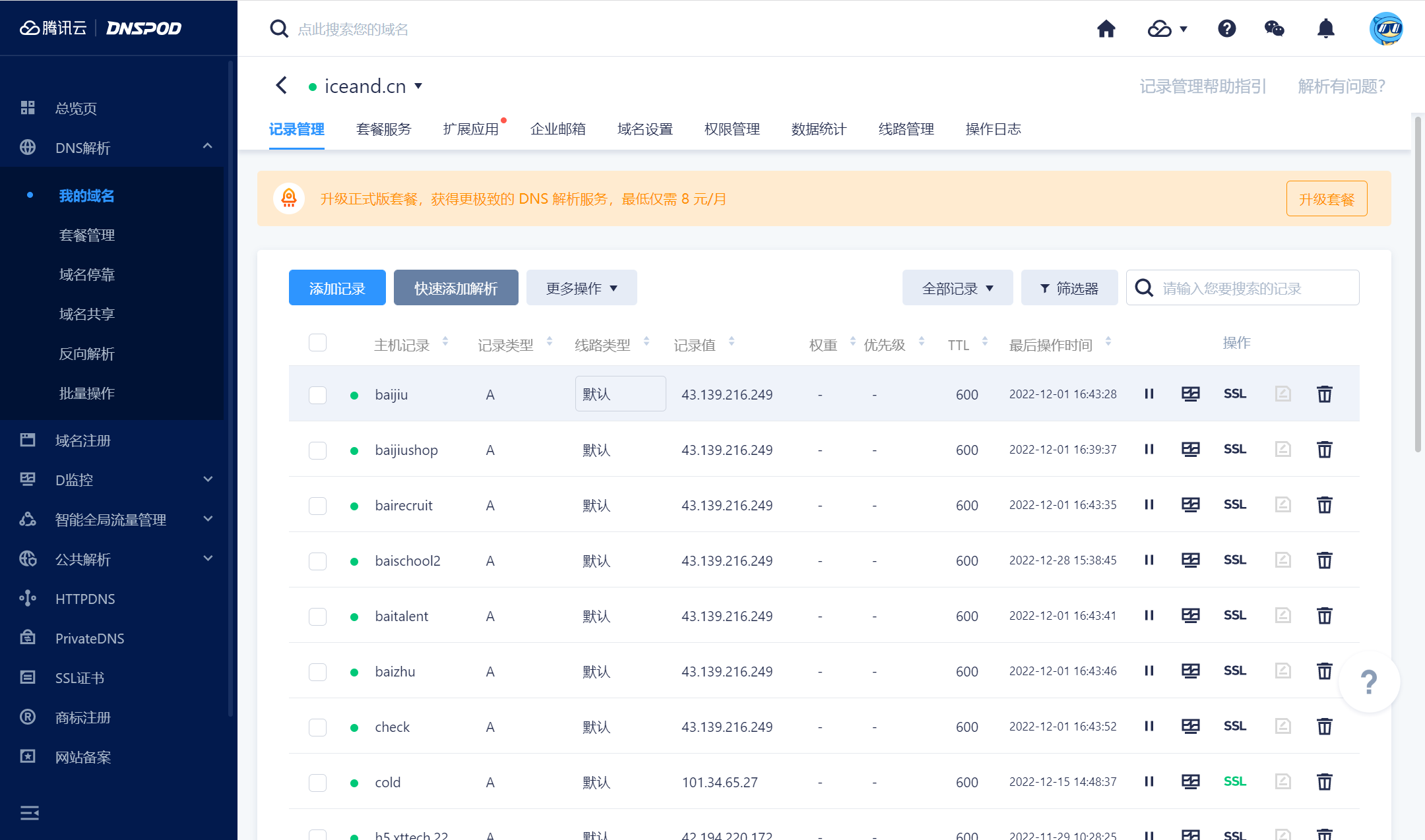Viewport: 1425px width, 840px height.
Task: Open the notification bell
Action: (x=1325, y=29)
